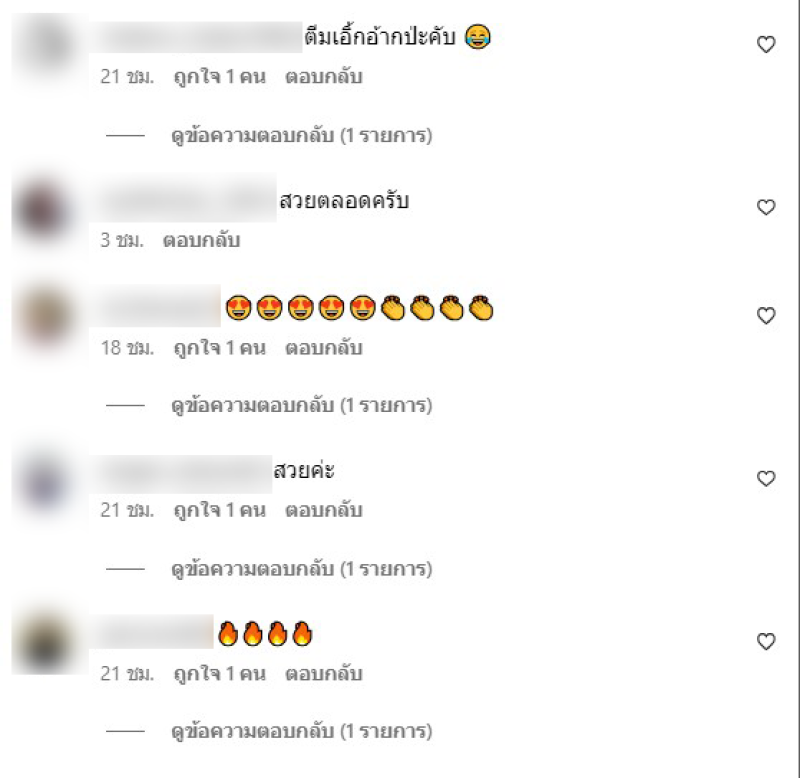800x778 pixels.
Task: View who liked the heart-eyes emoji comment
Action: click(219, 348)
